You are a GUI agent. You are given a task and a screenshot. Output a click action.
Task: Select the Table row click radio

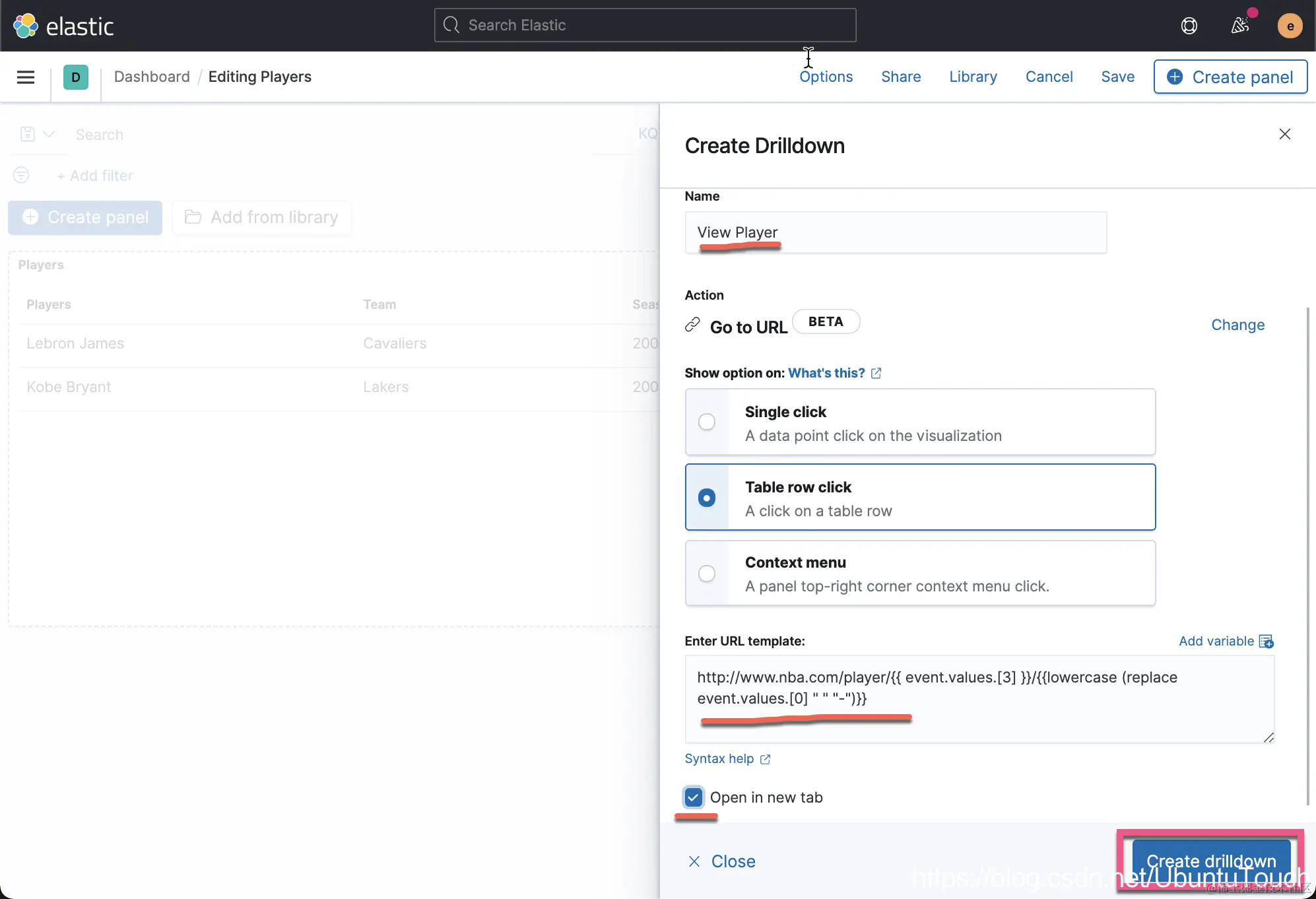pos(707,498)
